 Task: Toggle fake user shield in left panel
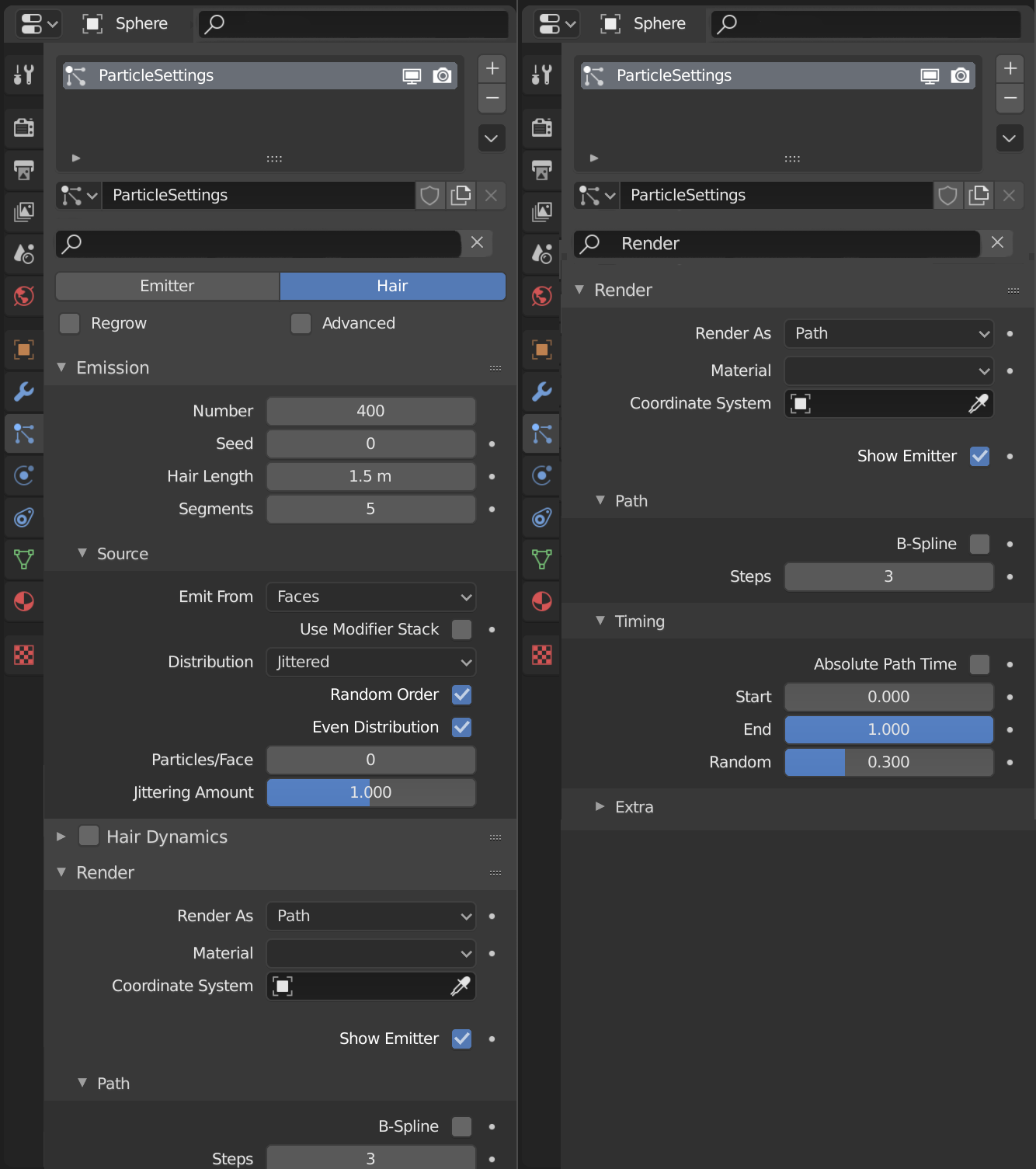pos(429,195)
